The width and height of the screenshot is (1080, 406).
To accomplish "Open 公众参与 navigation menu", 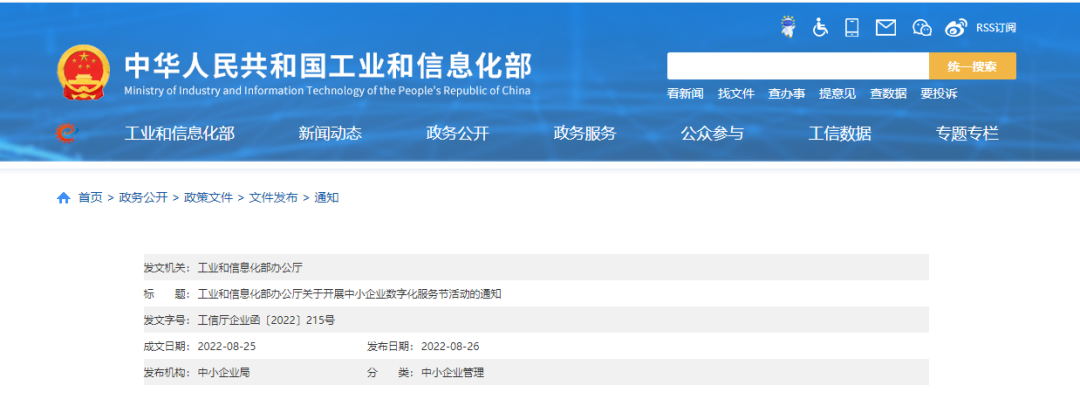I will click(x=712, y=133).
